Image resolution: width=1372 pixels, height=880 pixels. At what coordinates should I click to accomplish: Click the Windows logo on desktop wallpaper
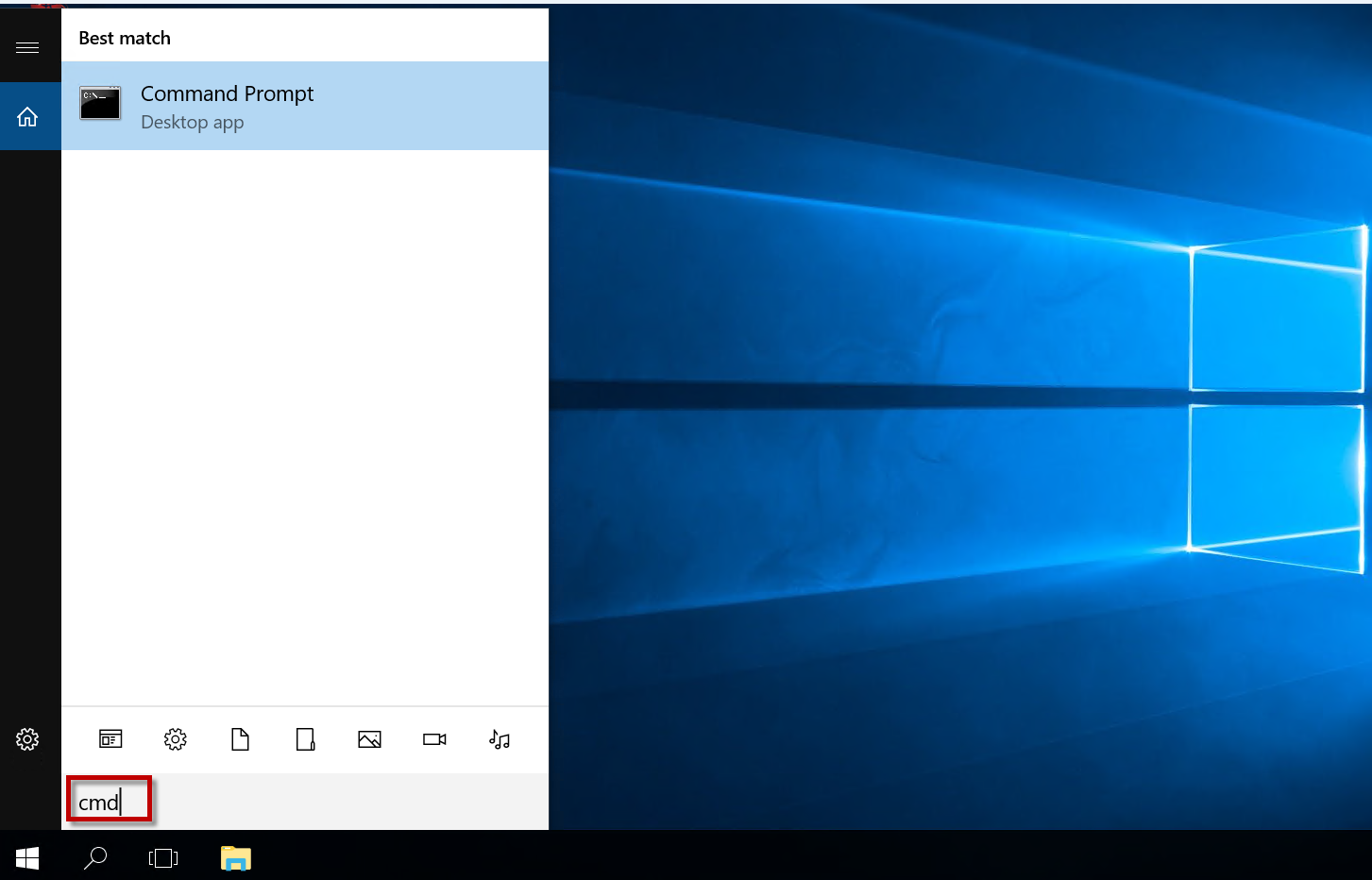[x=1275, y=397]
